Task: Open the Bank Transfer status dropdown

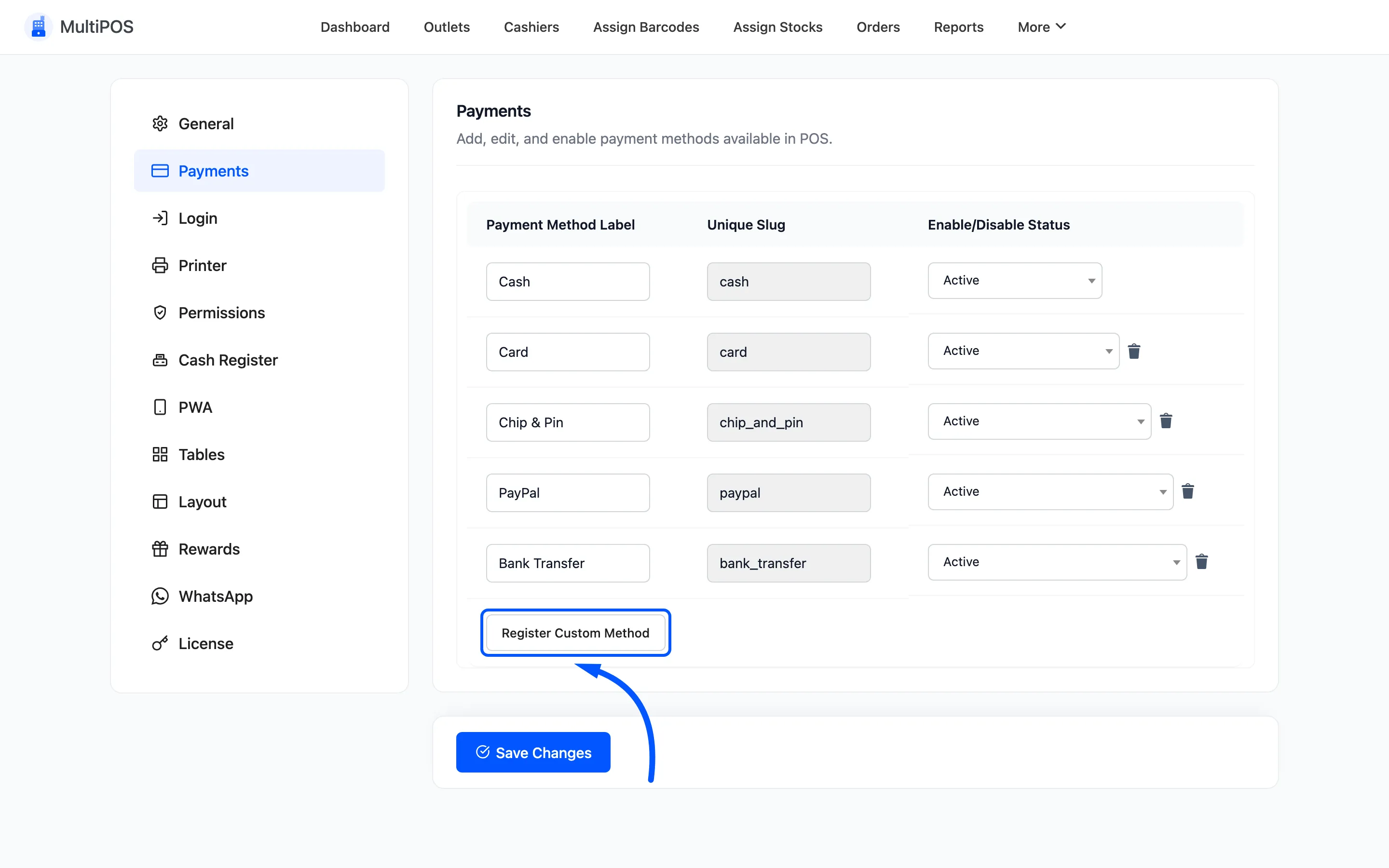Action: [x=1057, y=562]
